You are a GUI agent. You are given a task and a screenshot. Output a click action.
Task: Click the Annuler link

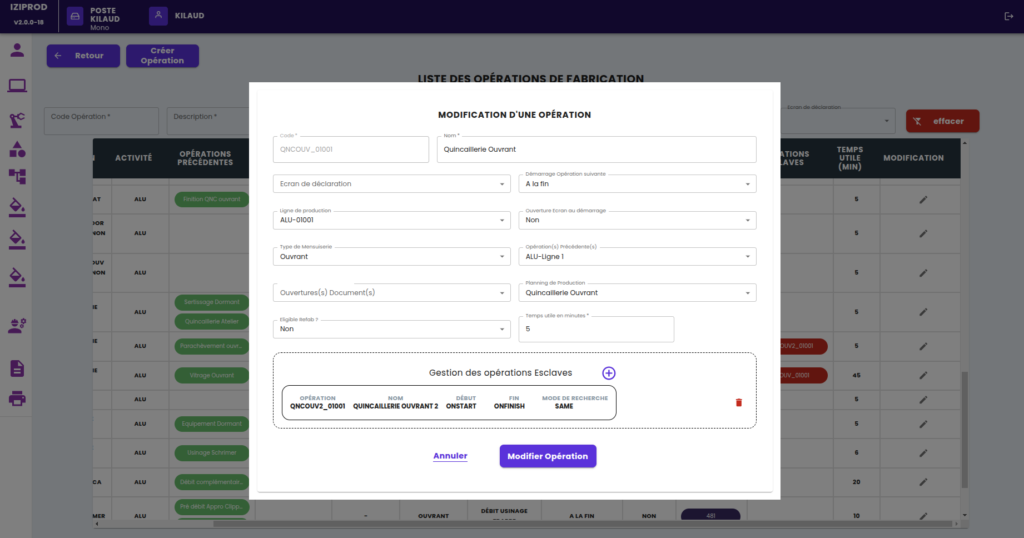tap(450, 456)
